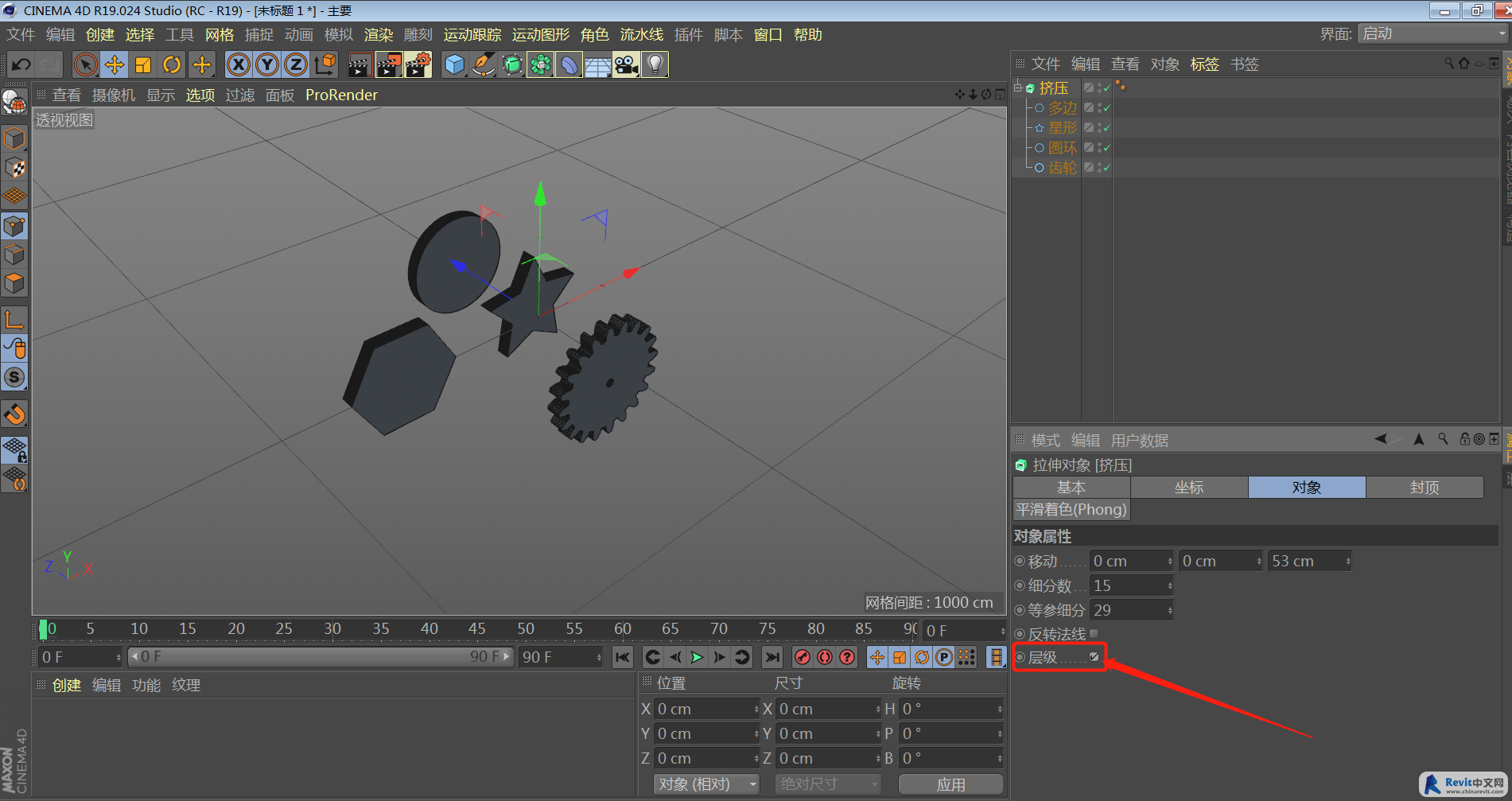
Task: Collapse the 挤压 object tree
Action: [1017, 87]
